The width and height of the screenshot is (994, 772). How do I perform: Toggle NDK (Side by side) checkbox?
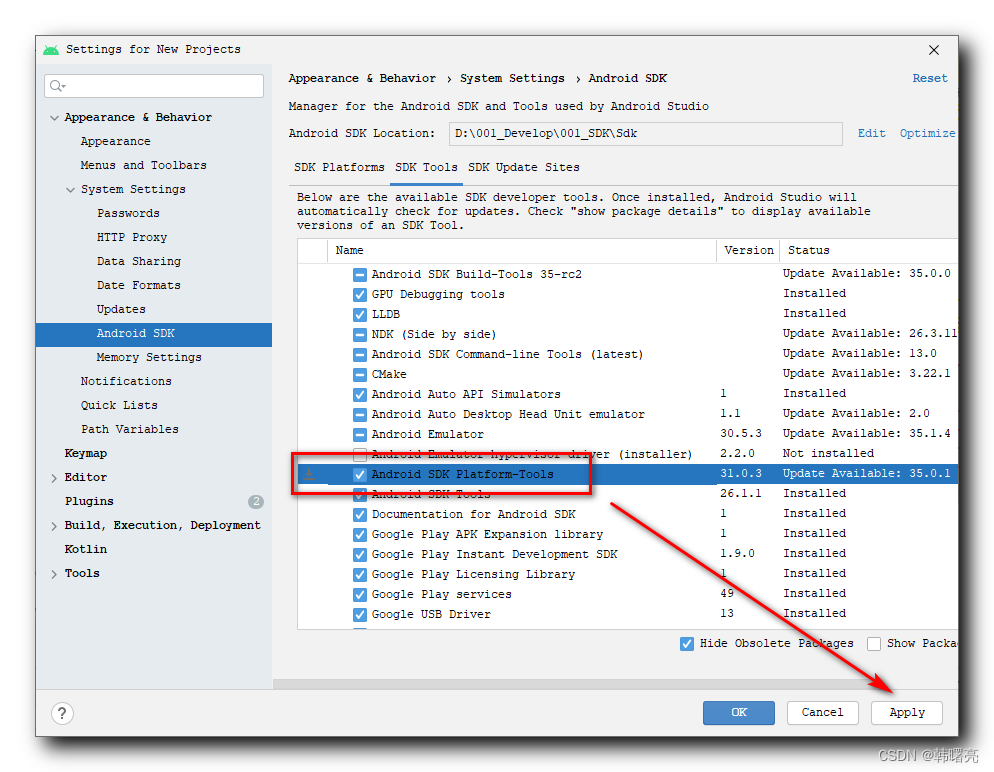359,335
